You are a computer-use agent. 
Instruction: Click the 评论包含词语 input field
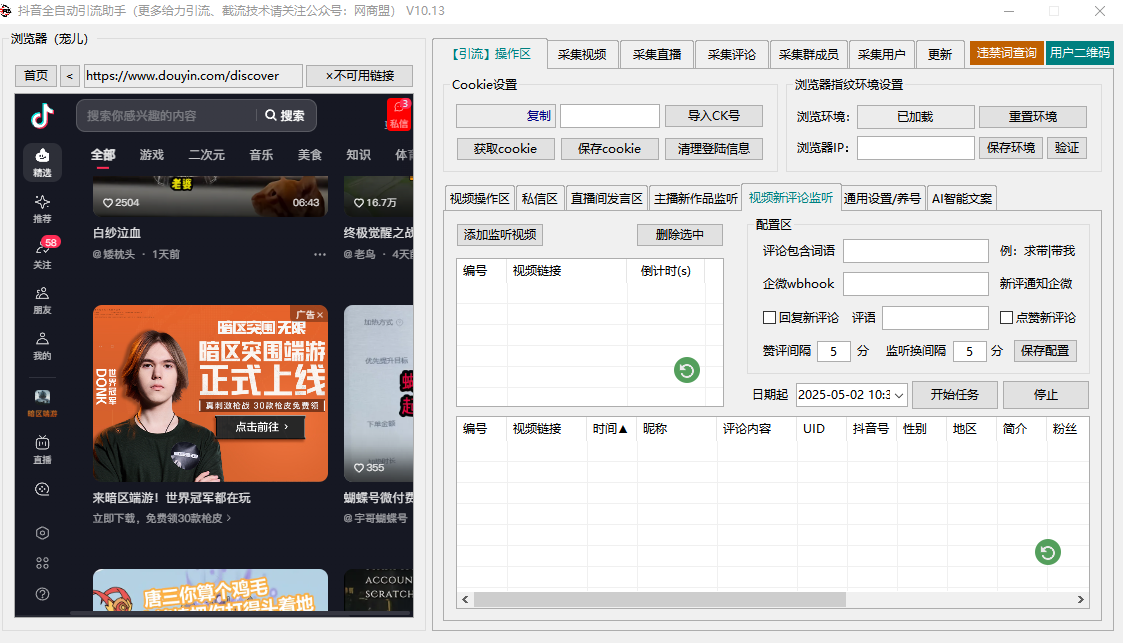tap(915, 251)
